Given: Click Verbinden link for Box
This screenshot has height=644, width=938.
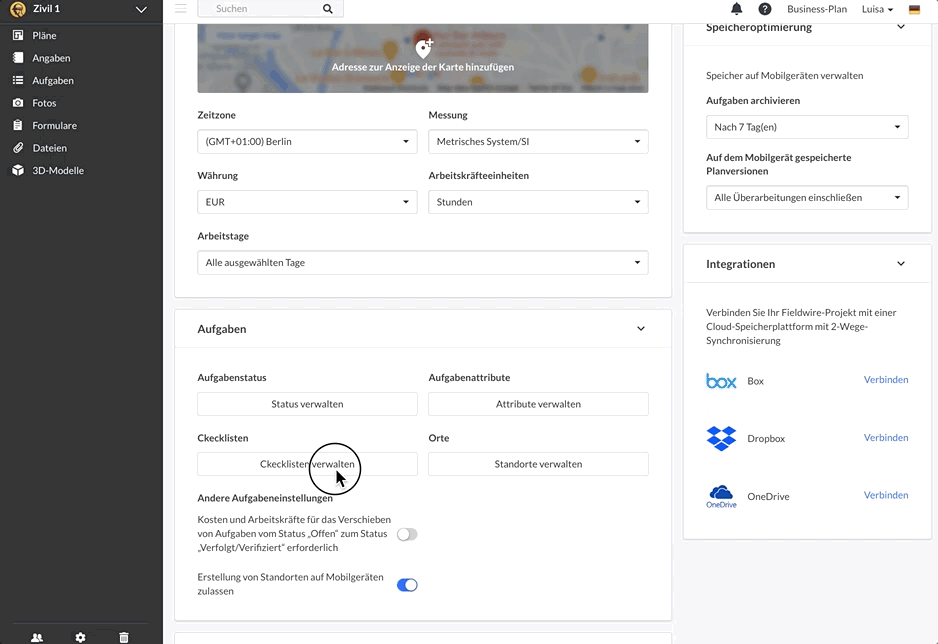Looking at the screenshot, I should (x=886, y=380).
